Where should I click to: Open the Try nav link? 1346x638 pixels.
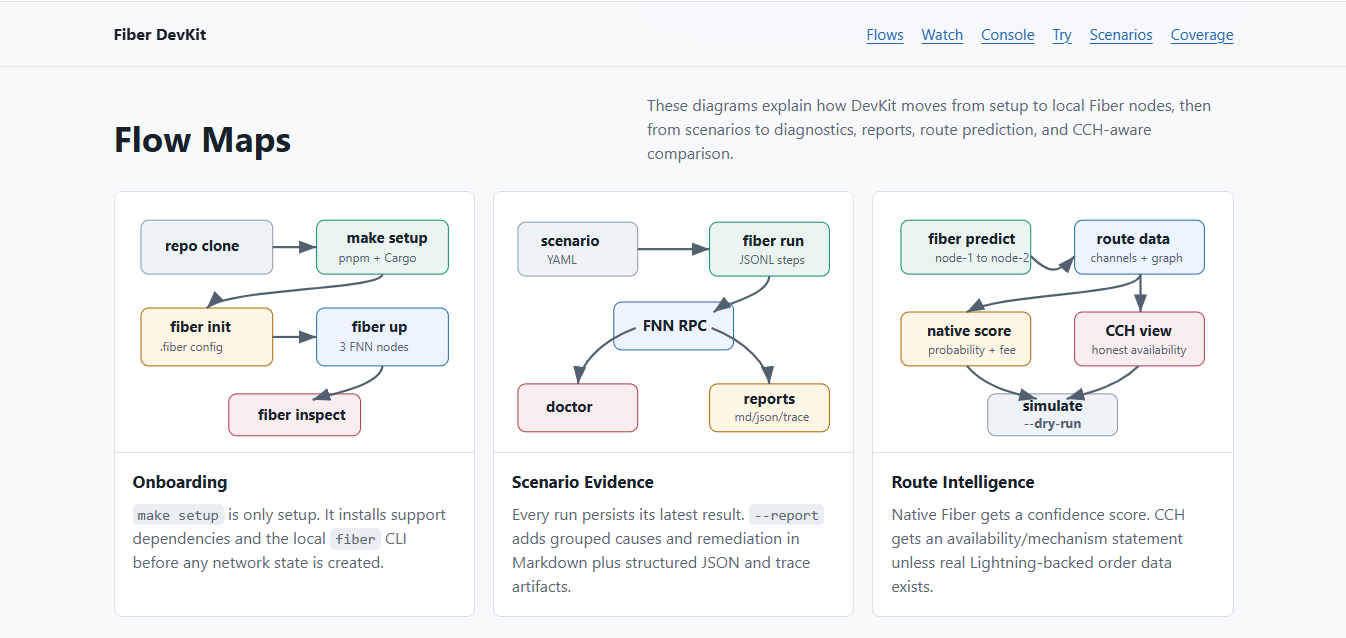point(1062,35)
